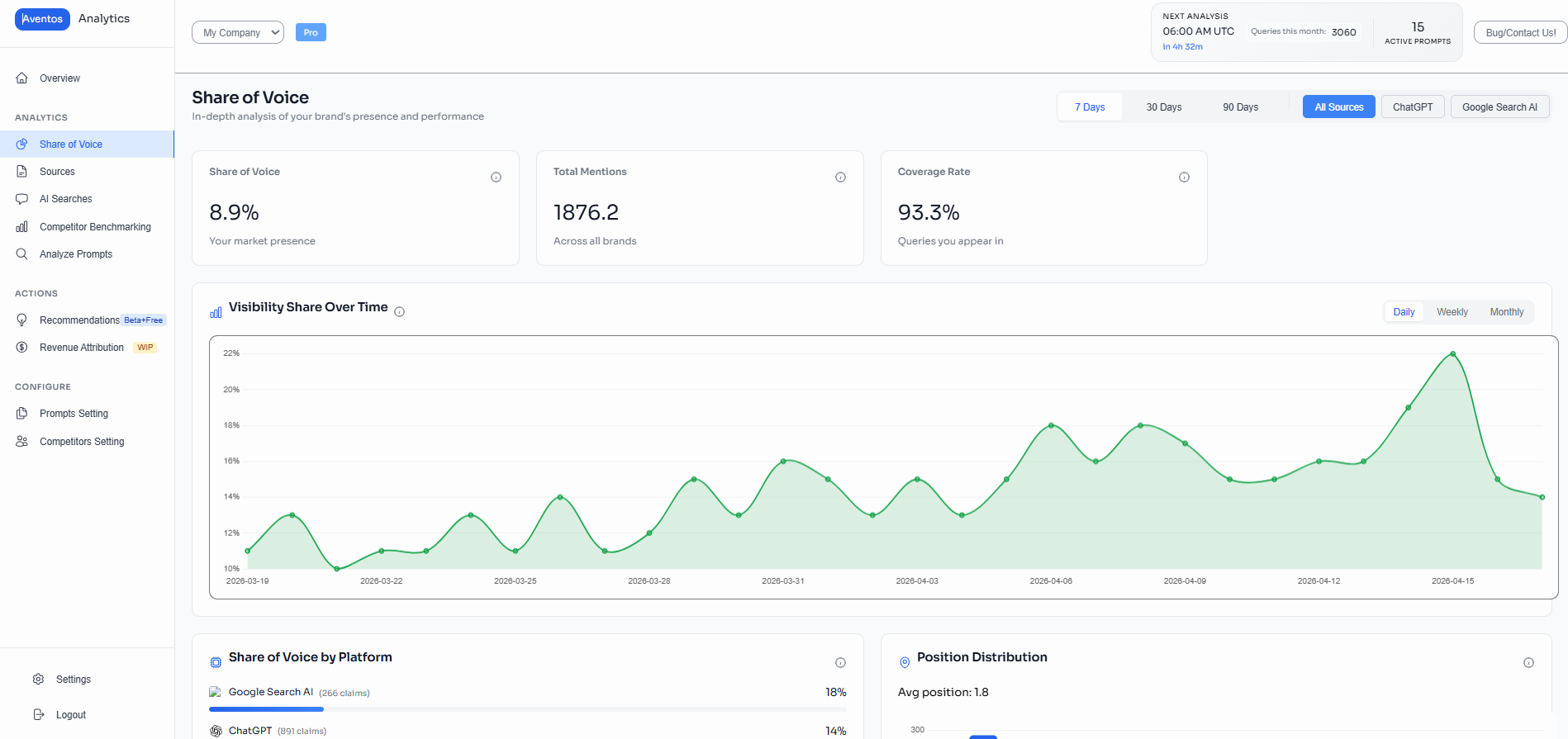This screenshot has width=1568, height=739.
Task: Switch time range to 30 Days
Action: pos(1163,107)
